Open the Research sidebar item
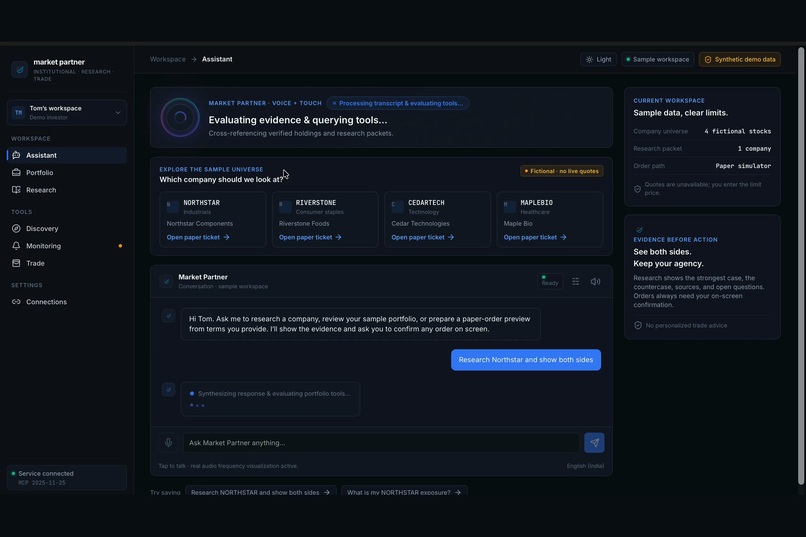806x537 pixels. [x=67, y=190]
